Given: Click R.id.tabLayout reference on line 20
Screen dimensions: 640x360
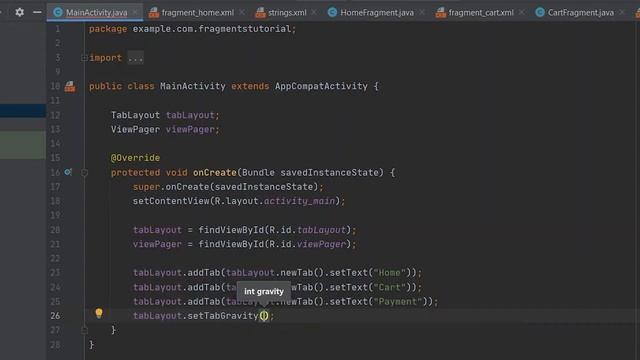Looking at the screenshot, I should tap(307, 230).
